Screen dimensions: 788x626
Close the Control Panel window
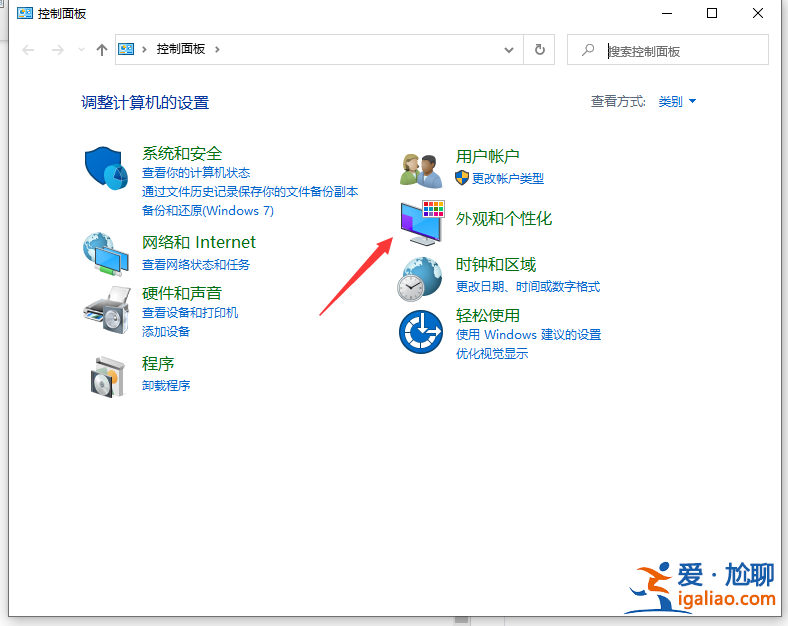(757, 14)
